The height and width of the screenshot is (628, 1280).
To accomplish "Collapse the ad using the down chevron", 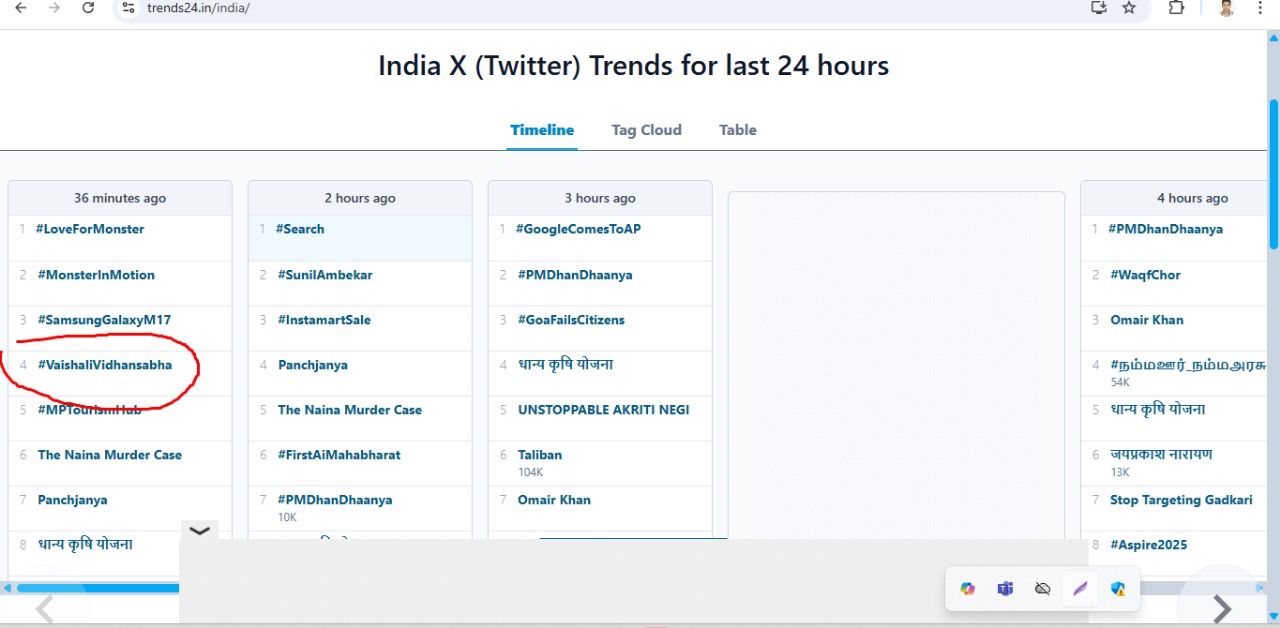I will pos(200,531).
